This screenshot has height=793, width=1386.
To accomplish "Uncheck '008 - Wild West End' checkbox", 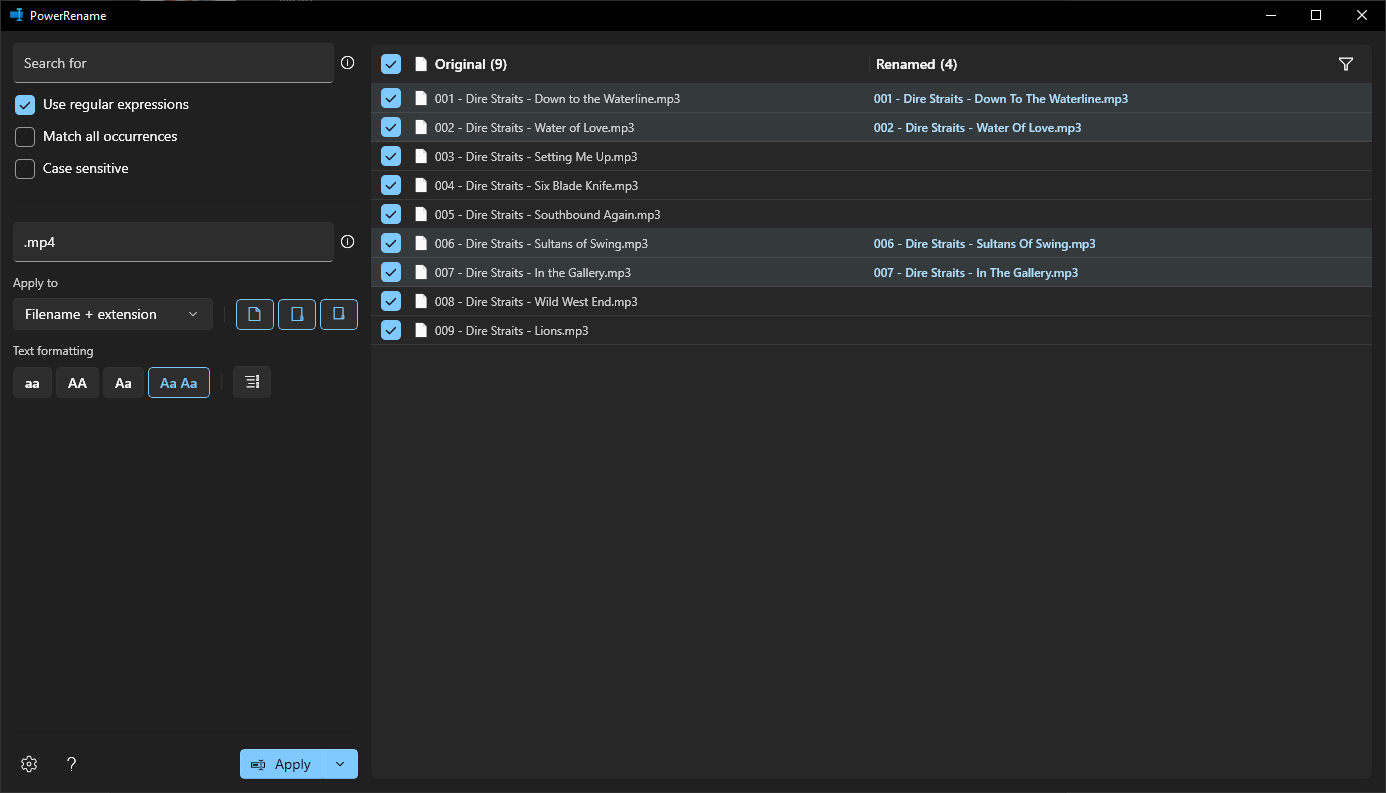I will point(391,301).
